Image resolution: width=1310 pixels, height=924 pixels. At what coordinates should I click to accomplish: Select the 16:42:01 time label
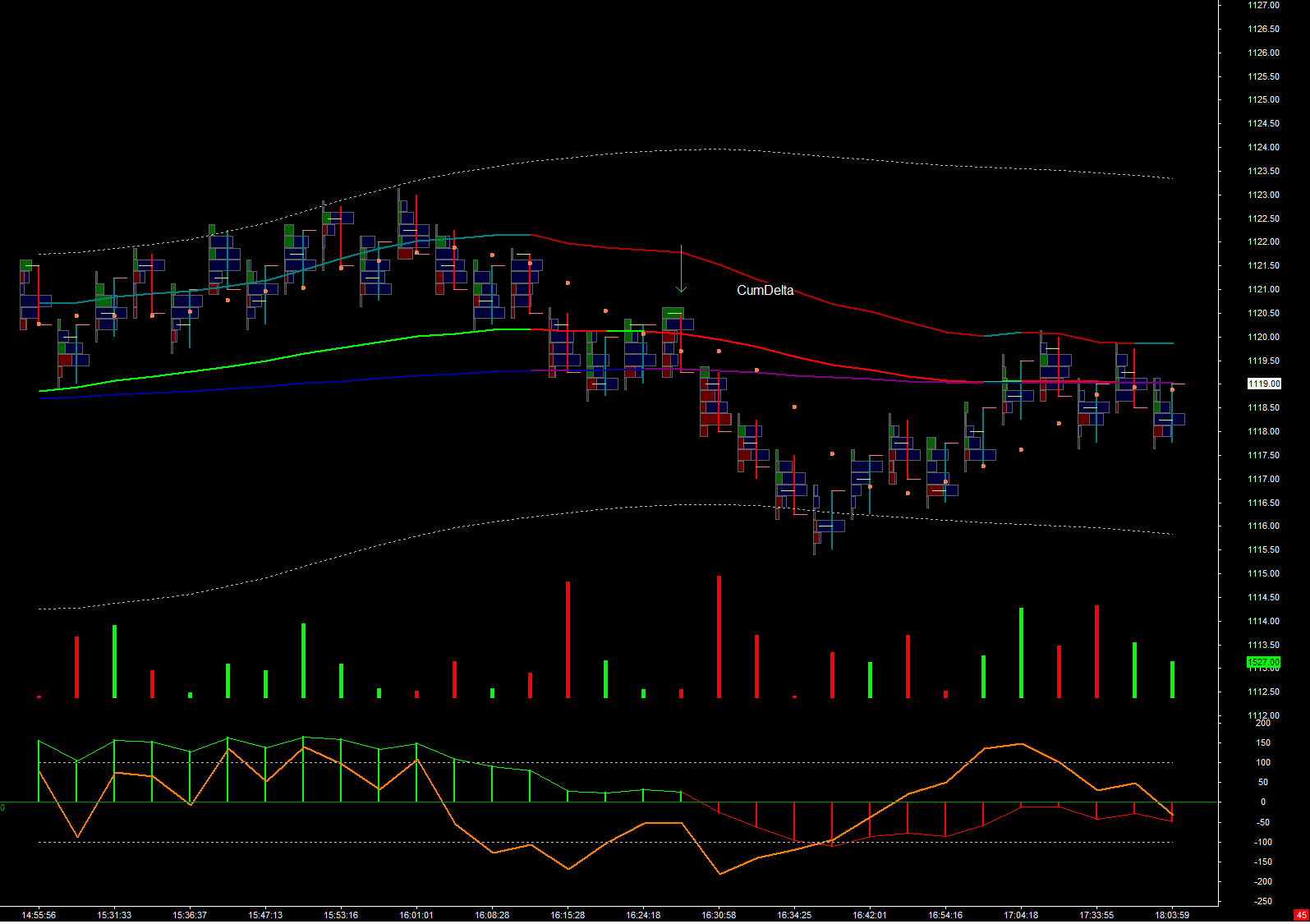click(x=870, y=915)
